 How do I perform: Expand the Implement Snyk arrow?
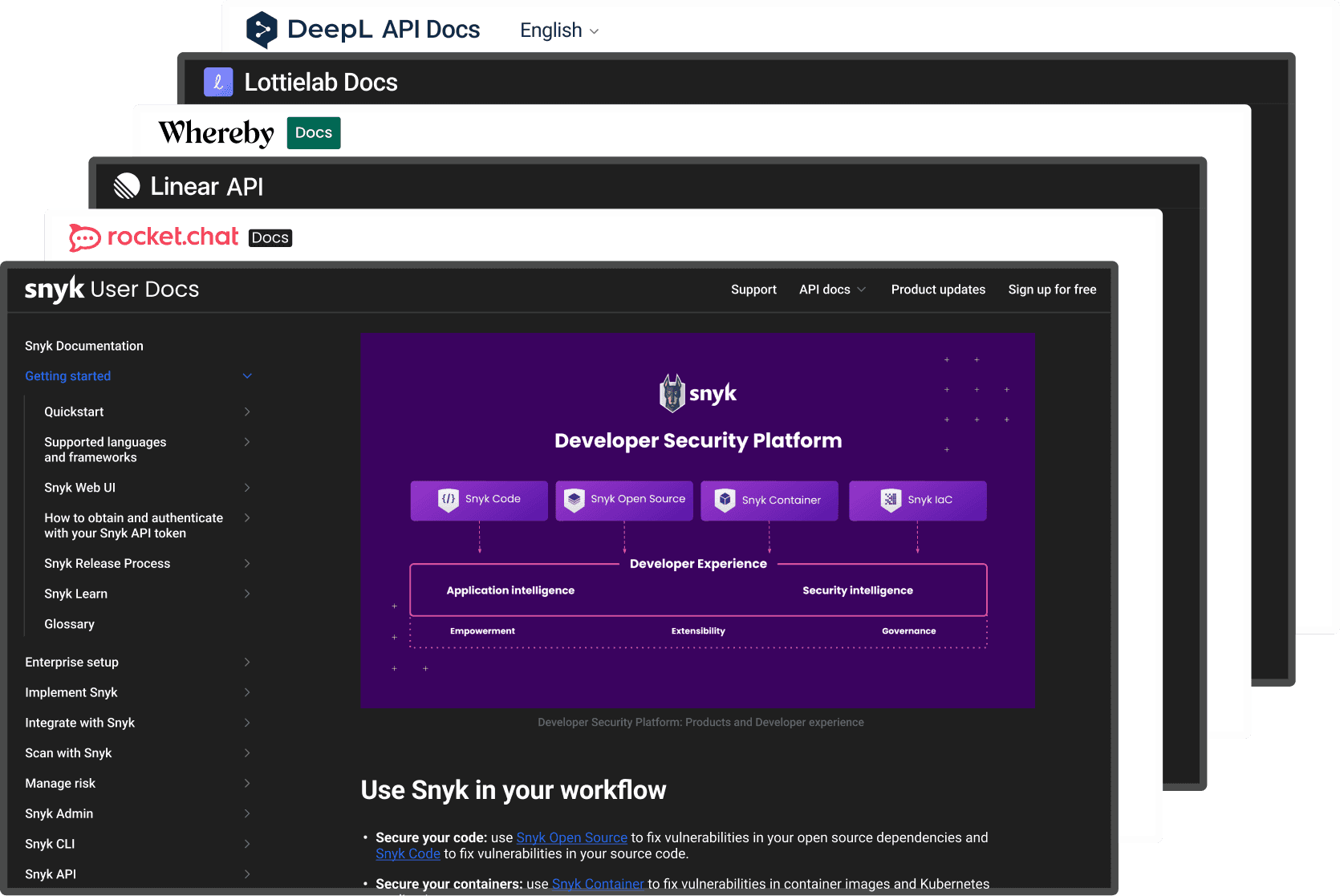pos(247,692)
